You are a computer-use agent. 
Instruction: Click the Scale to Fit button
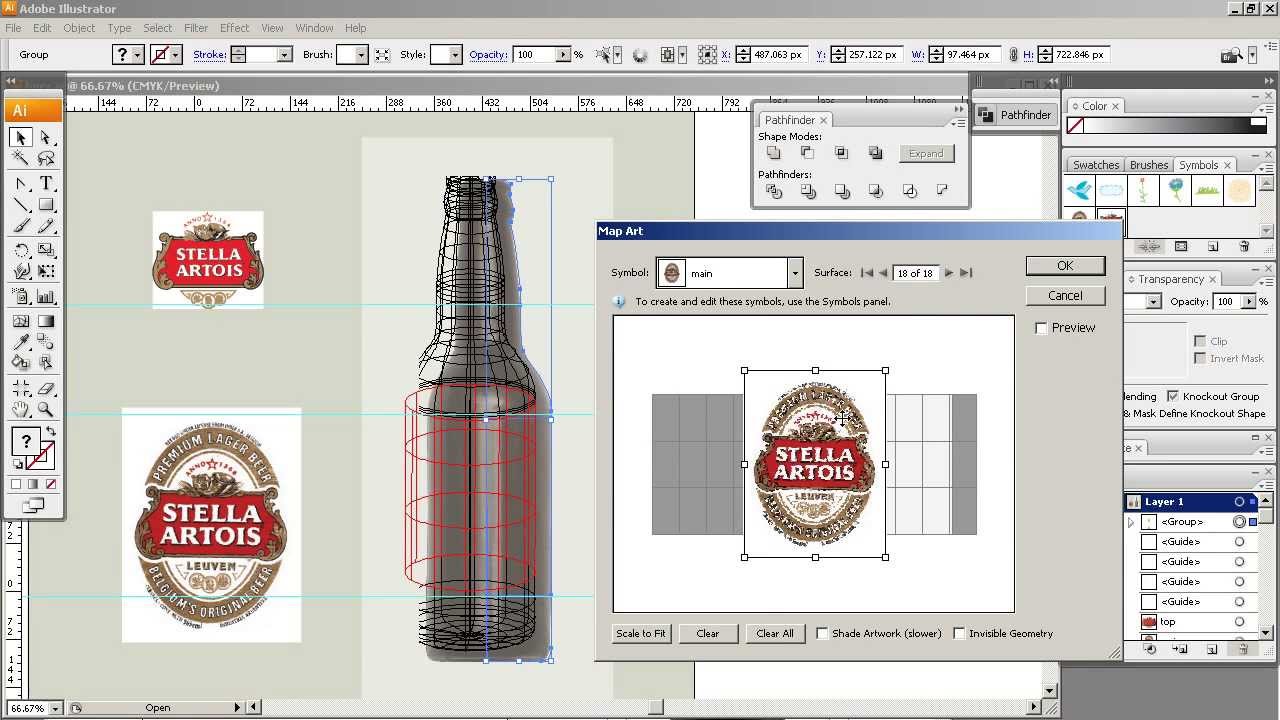(641, 633)
